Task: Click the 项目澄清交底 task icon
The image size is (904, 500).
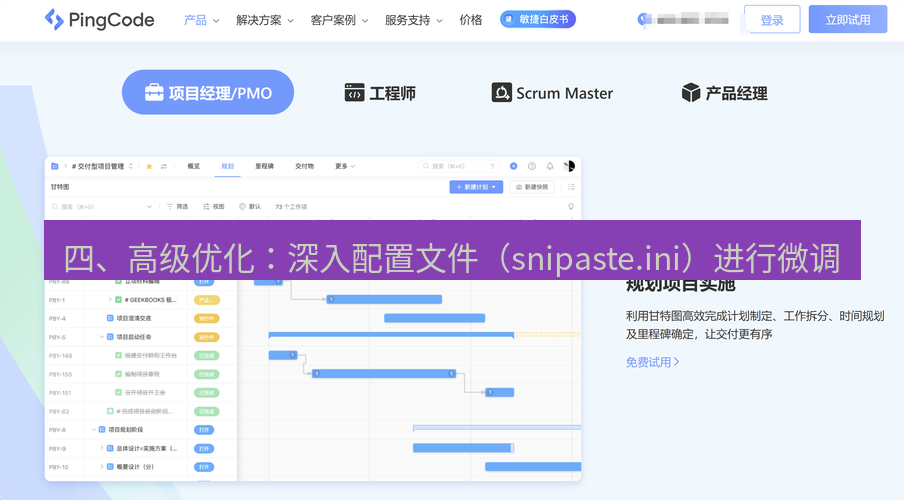Action: (x=110, y=318)
